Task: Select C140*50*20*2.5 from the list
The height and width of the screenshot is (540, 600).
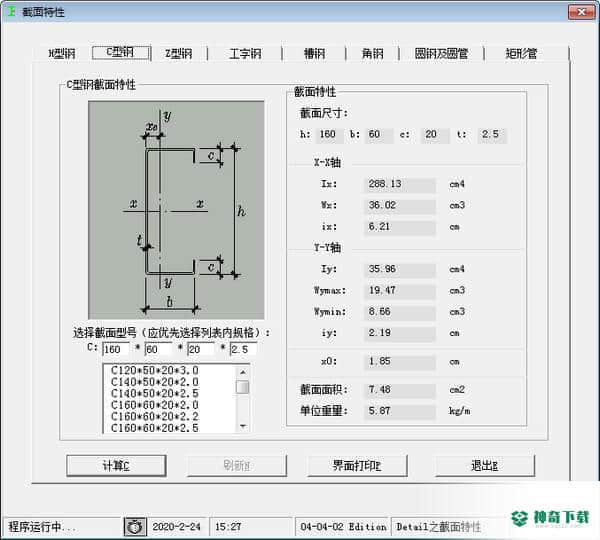Action: (154, 393)
